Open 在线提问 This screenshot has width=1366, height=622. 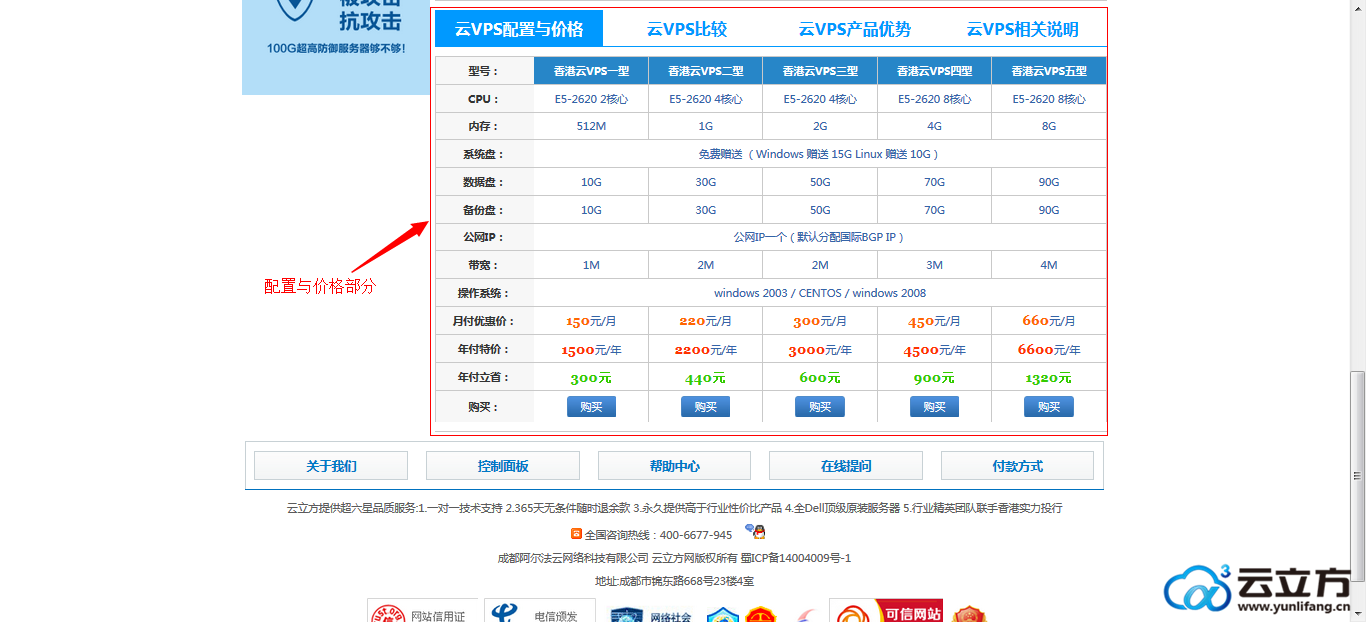846,466
